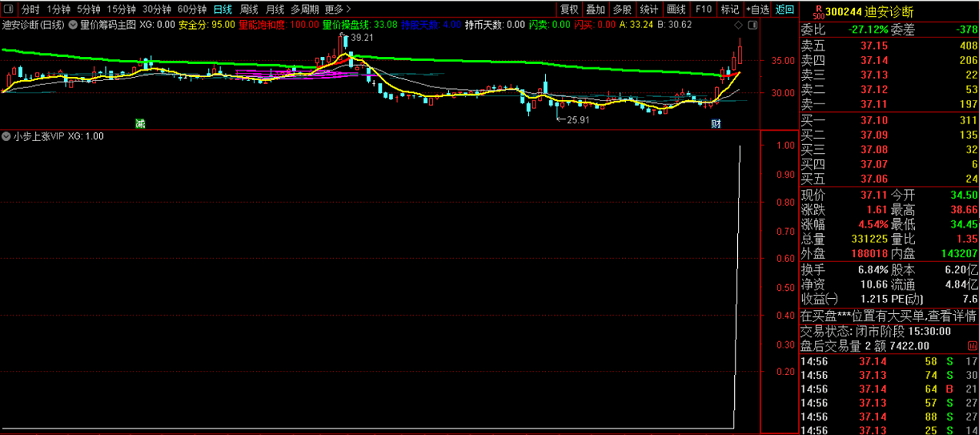Click the 现价 value 37.11
The image size is (980, 435).
coord(874,196)
